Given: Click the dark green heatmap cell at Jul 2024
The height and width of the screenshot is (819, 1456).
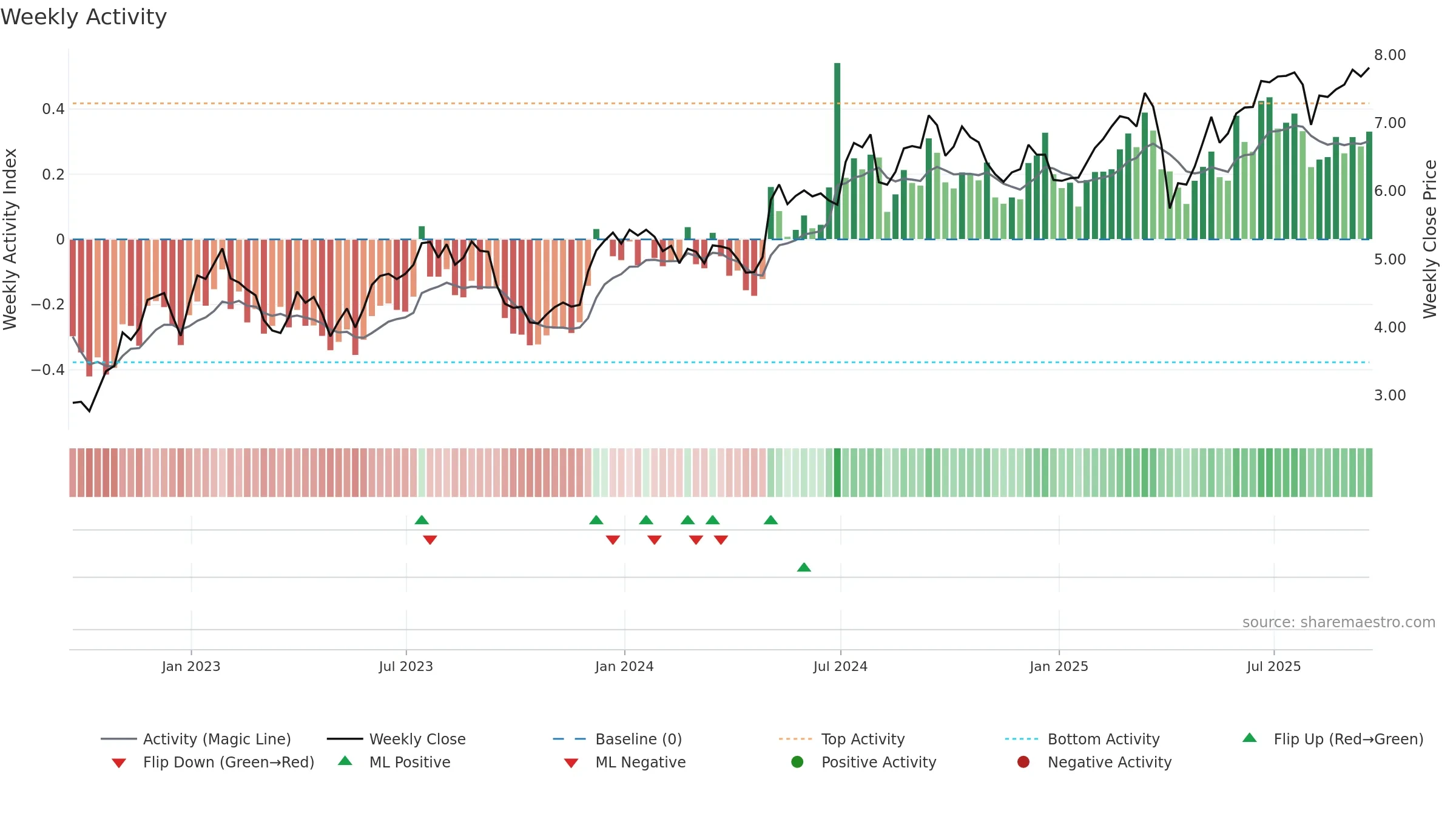Looking at the screenshot, I should [x=837, y=473].
